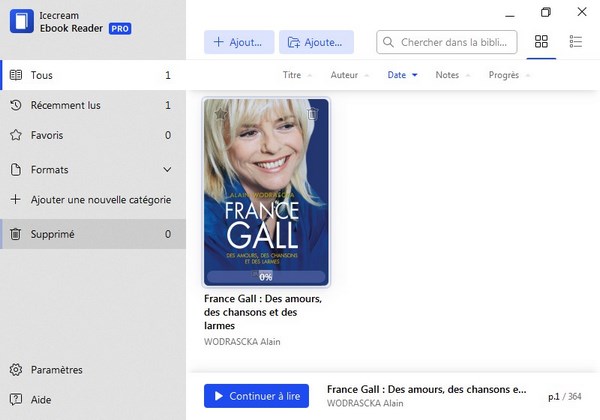600x420 pixels.
Task: Sort the library by Date
Action: [397, 75]
